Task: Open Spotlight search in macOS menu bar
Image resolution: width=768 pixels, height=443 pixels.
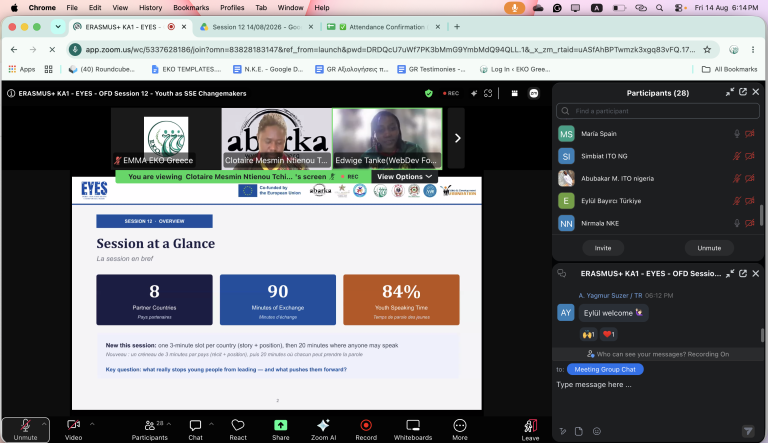Action: (x=659, y=8)
